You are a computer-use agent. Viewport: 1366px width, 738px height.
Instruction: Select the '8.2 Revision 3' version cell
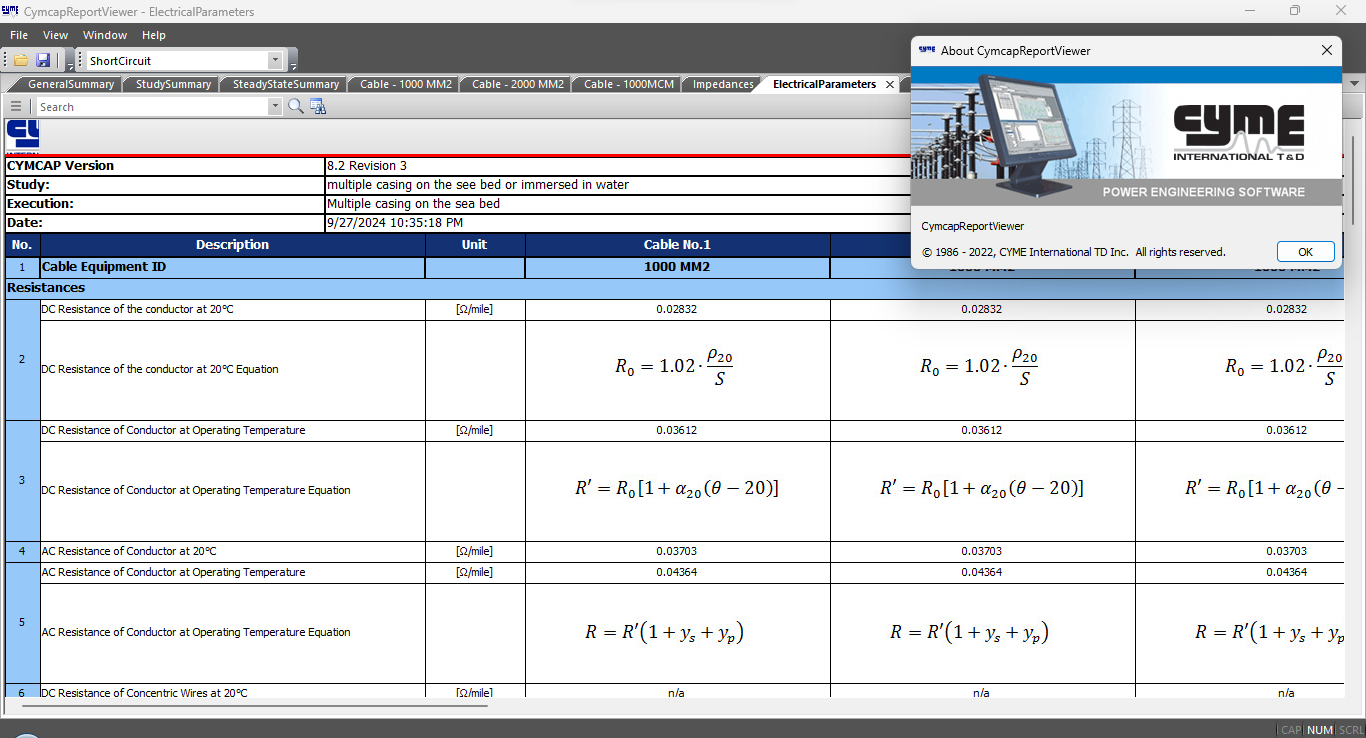click(617, 166)
